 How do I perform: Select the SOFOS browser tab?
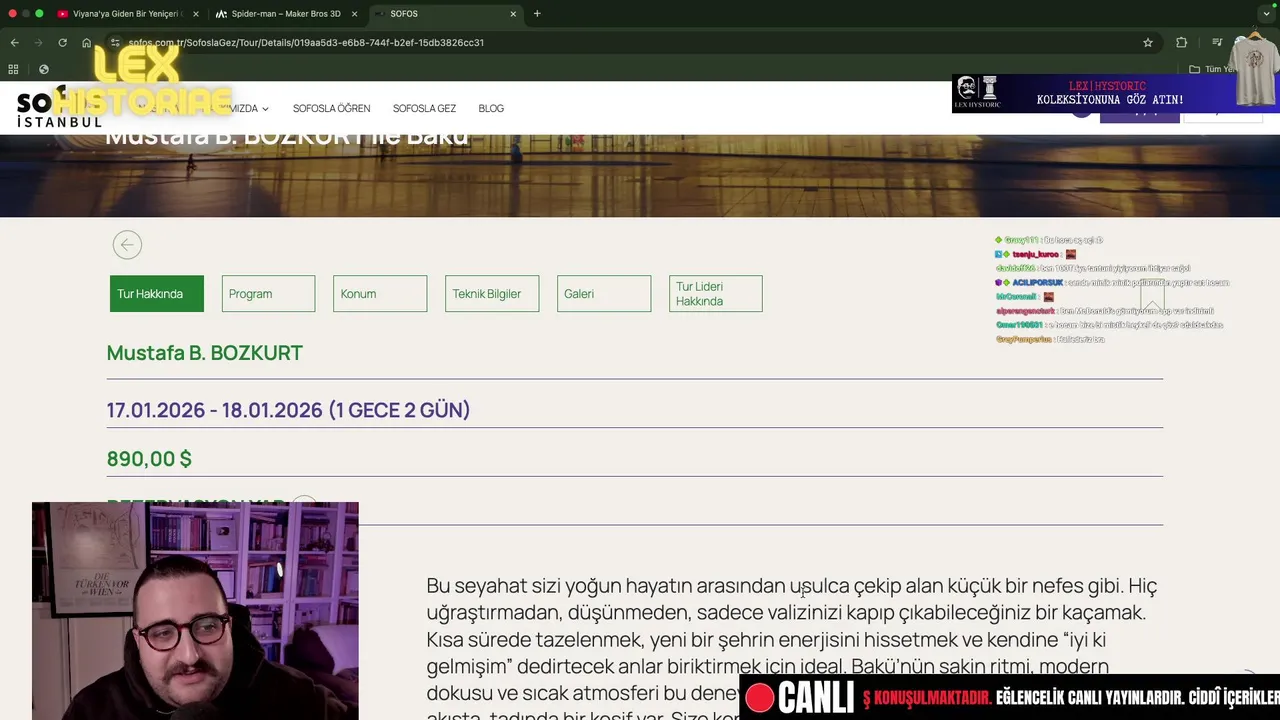(445, 14)
